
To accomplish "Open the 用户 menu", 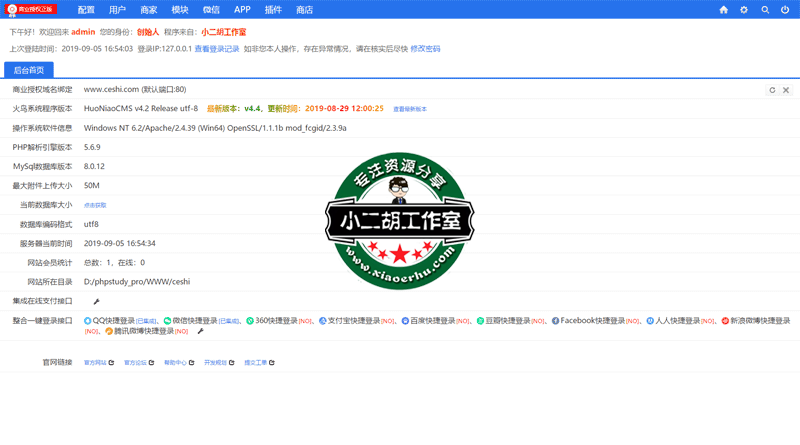I will (117, 10).
